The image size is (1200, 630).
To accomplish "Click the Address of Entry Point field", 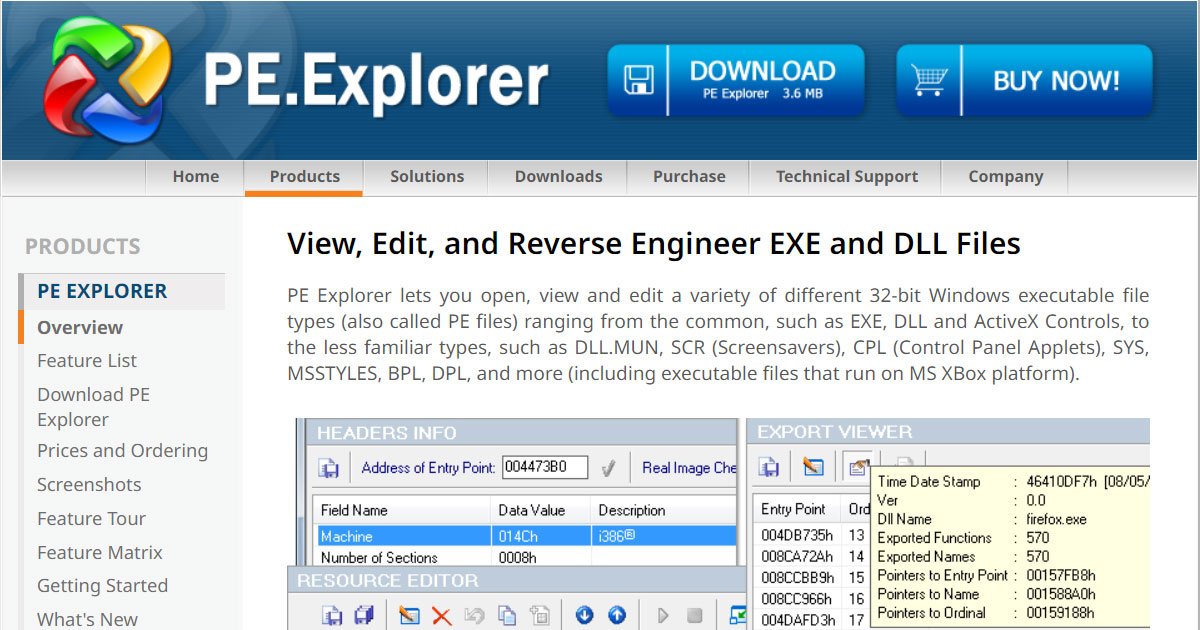I will (544, 467).
